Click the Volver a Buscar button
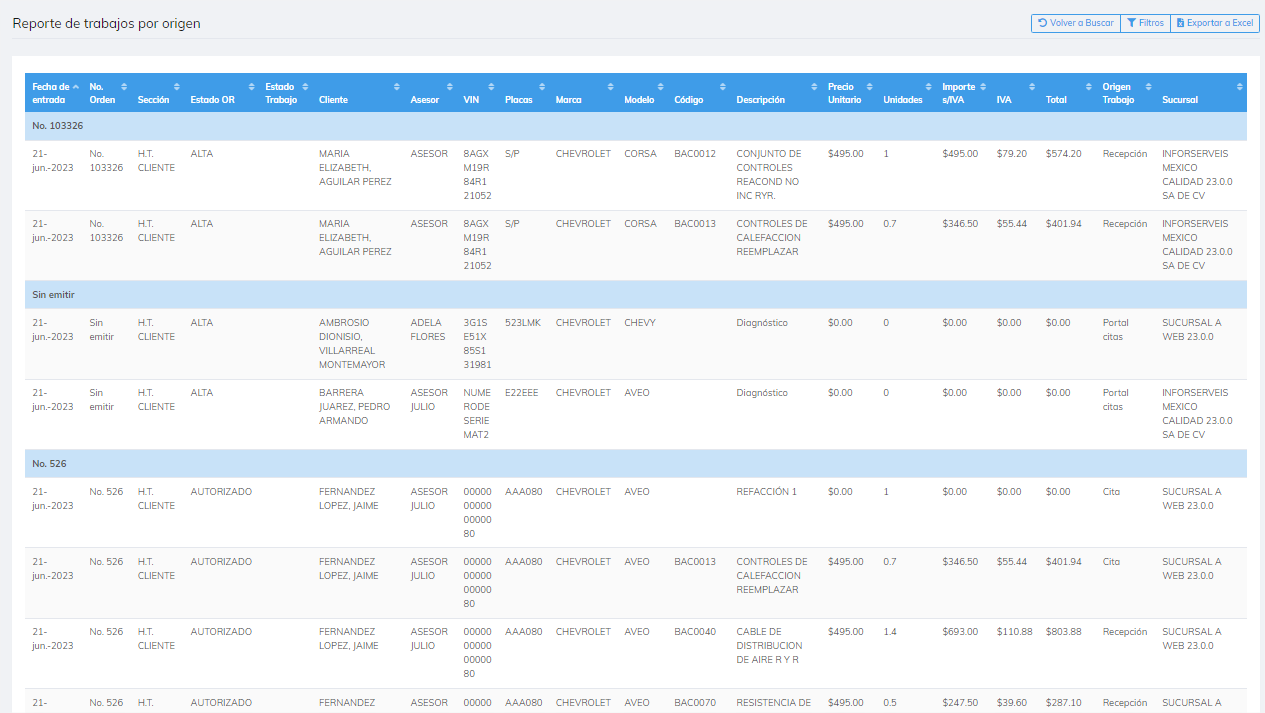The width and height of the screenshot is (1265, 713). (1076, 23)
